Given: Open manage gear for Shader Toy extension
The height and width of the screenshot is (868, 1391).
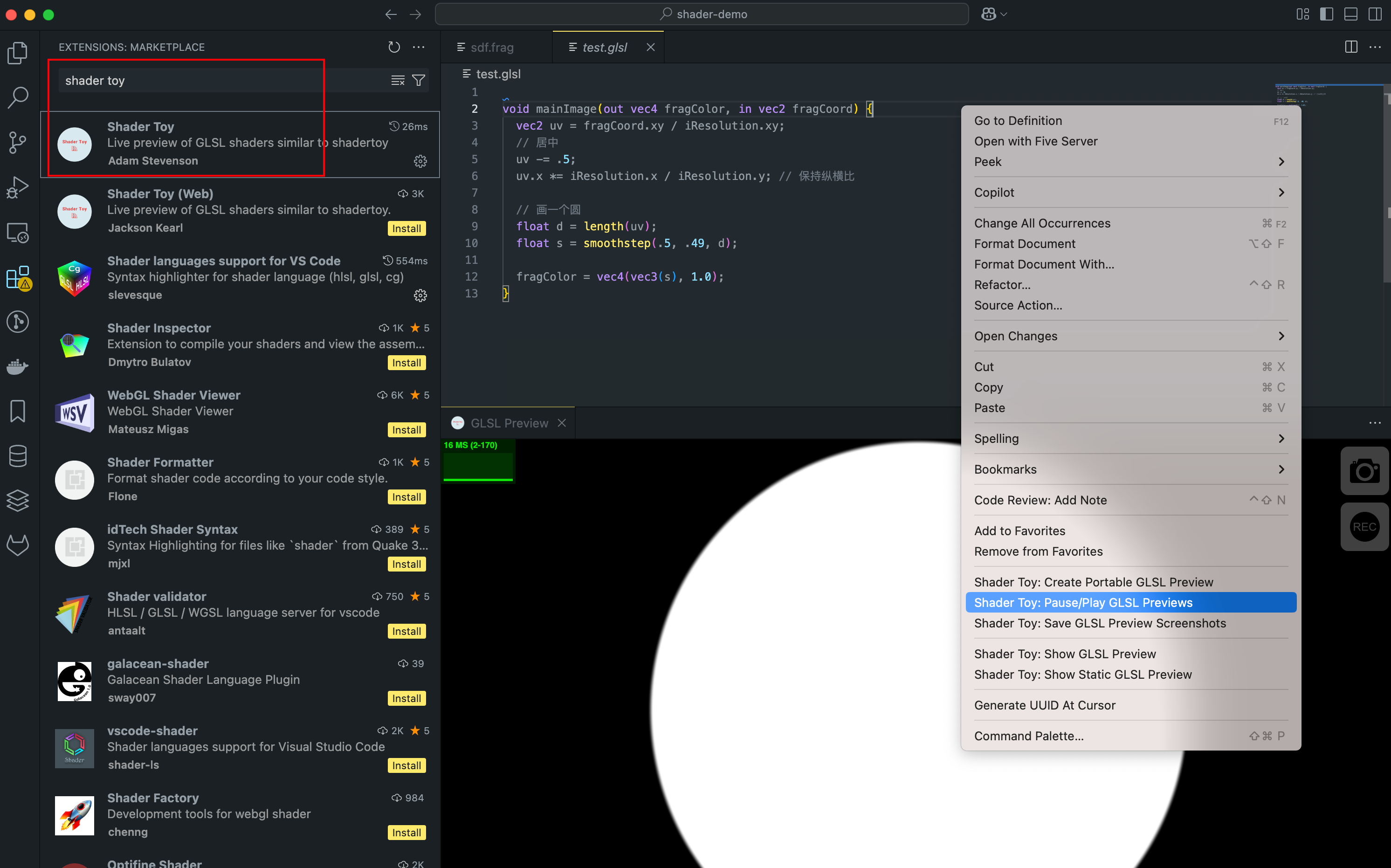Looking at the screenshot, I should (420, 161).
